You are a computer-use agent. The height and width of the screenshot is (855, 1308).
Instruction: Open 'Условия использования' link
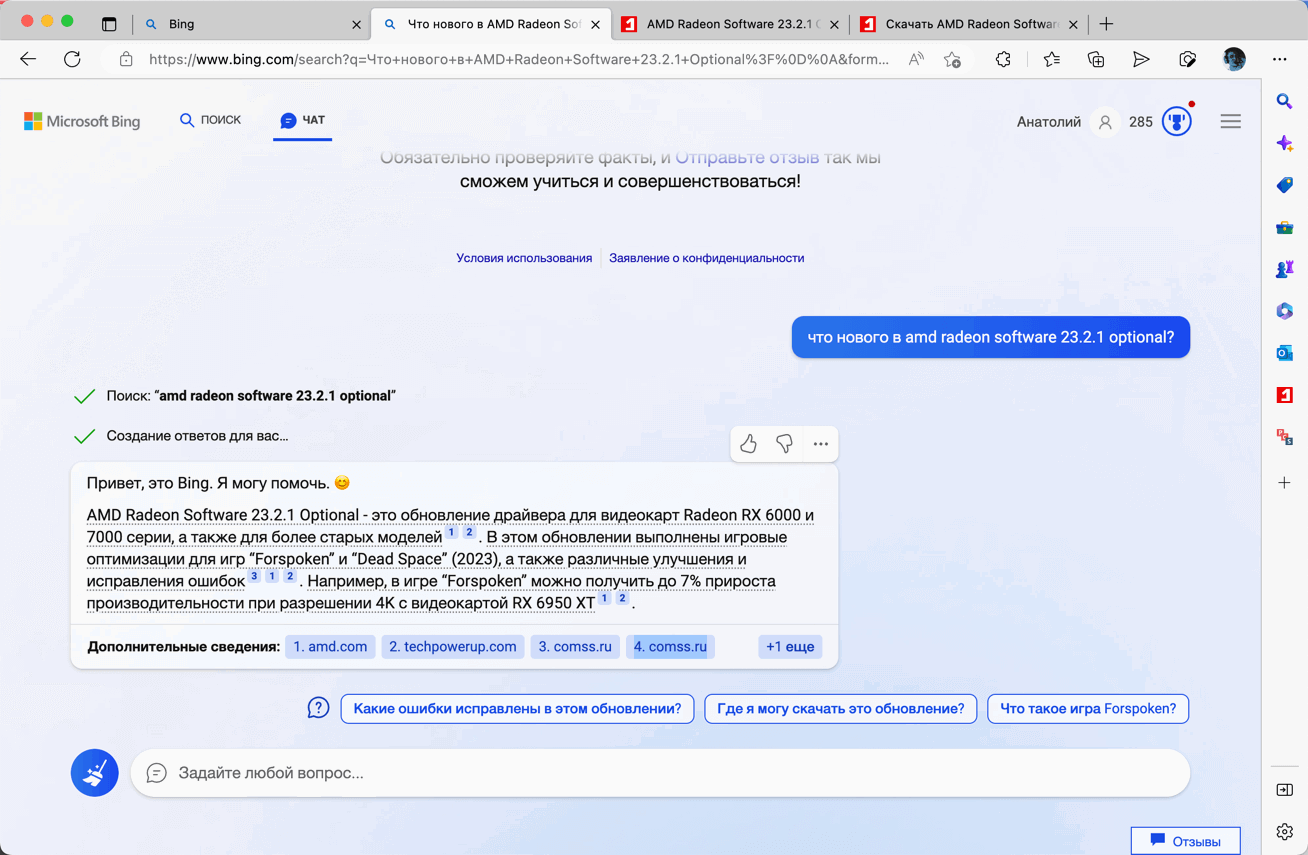[x=524, y=258]
